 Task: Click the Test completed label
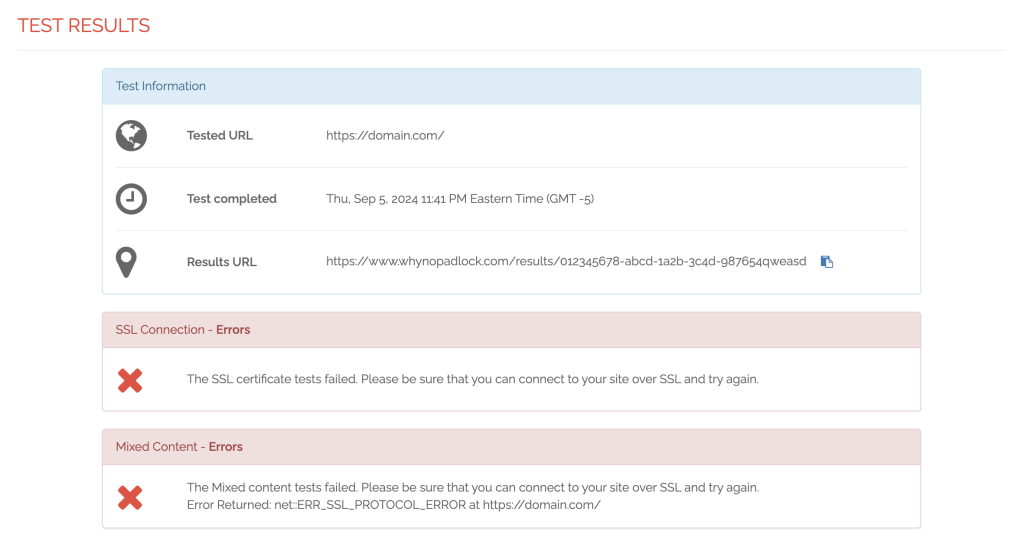coord(232,199)
